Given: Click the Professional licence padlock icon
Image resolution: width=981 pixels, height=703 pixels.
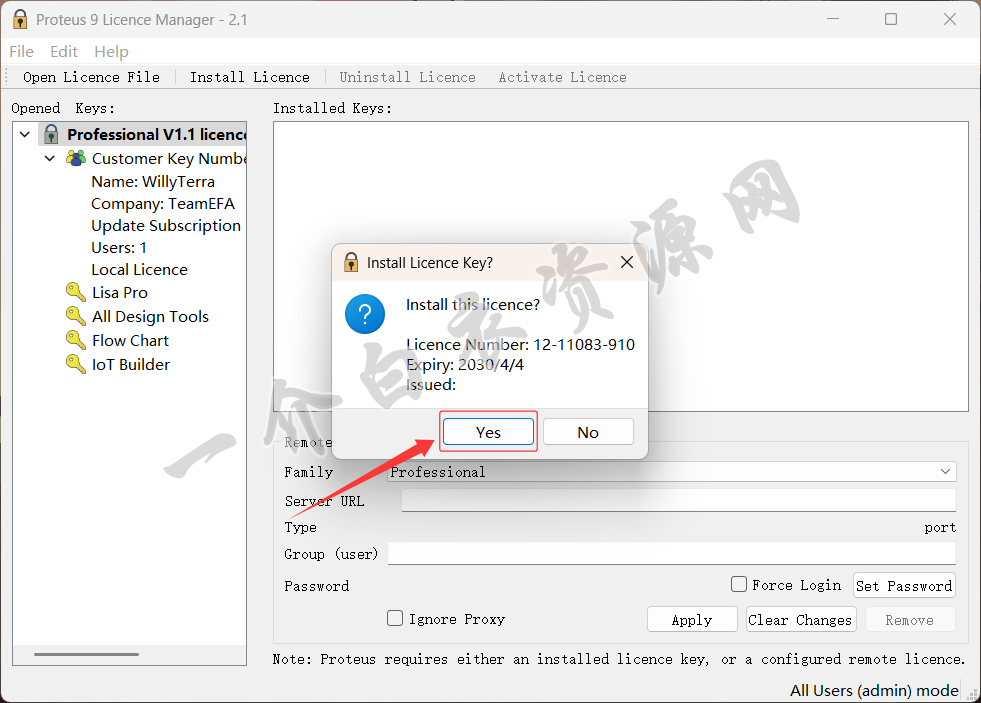Looking at the screenshot, I should [x=51, y=134].
